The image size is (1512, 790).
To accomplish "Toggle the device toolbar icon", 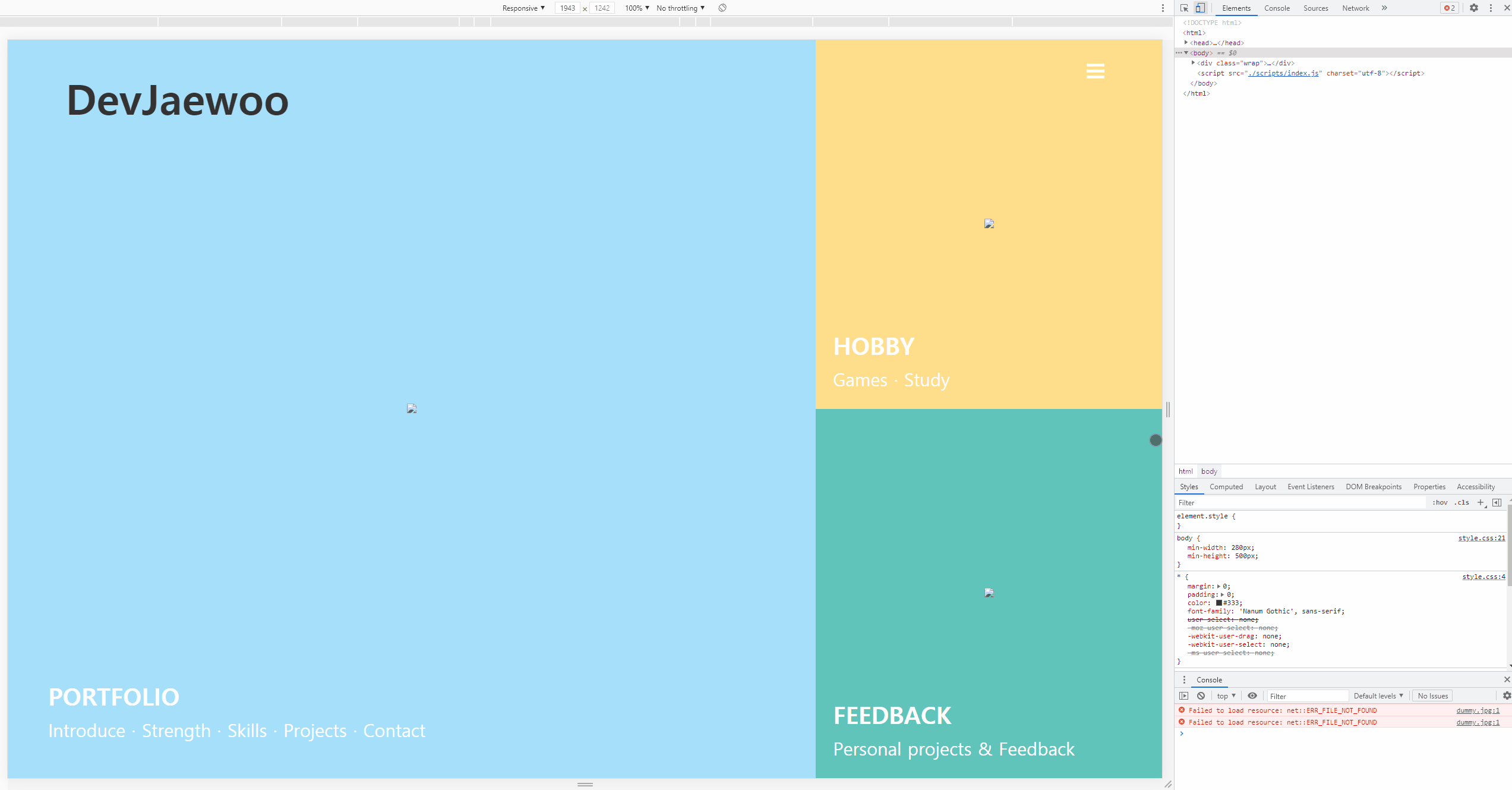I will [x=1200, y=8].
